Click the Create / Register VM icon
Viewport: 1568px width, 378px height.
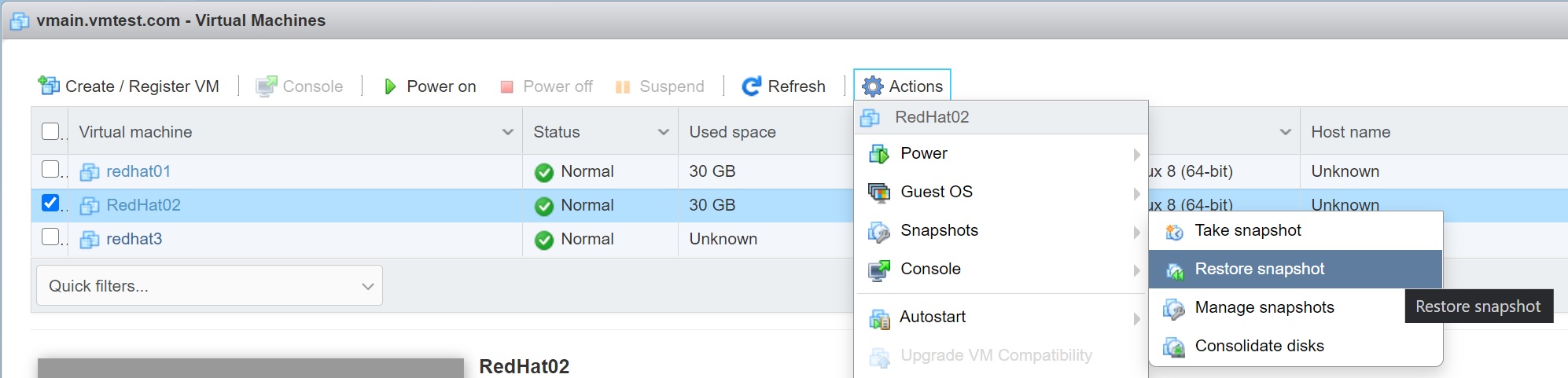pyautogui.click(x=49, y=86)
